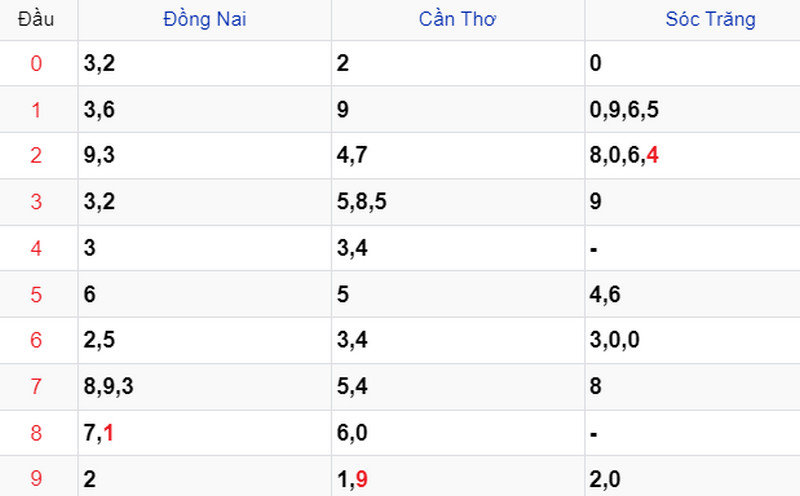
Task: Click the Sóc Trăng dash in row 4
Action: [593, 250]
